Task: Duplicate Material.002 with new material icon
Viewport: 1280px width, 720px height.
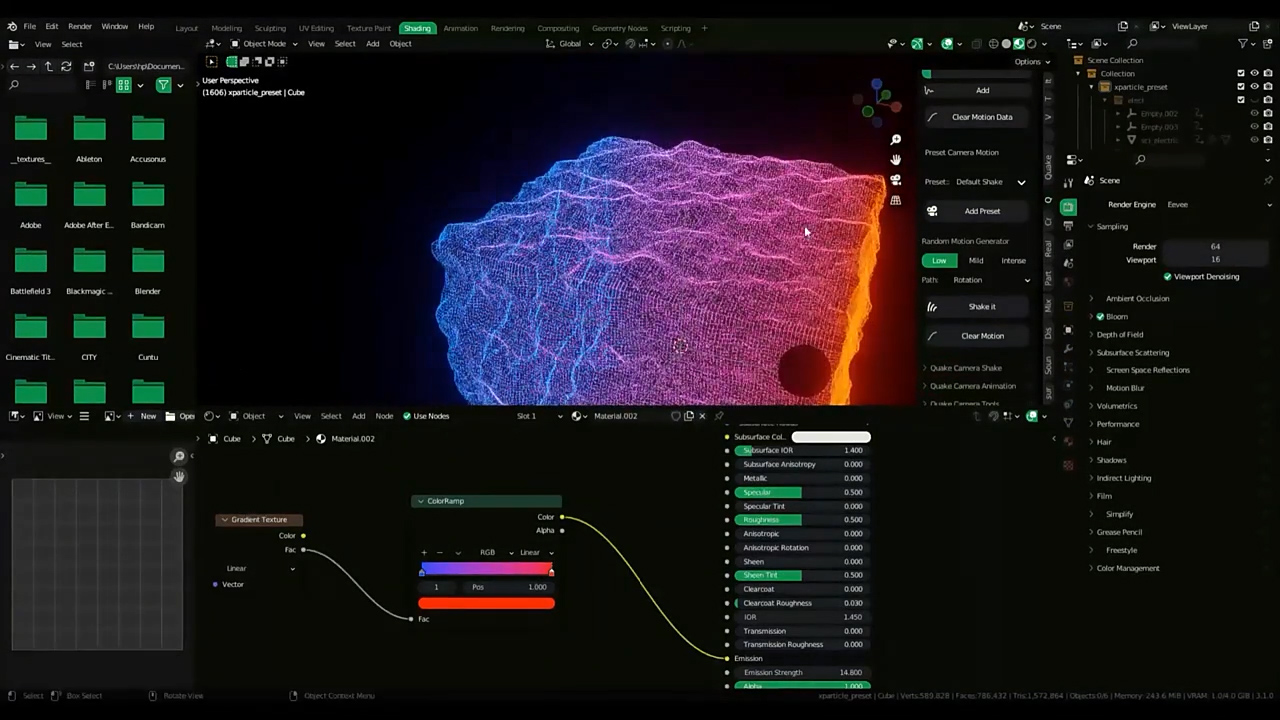Action: tap(688, 416)
